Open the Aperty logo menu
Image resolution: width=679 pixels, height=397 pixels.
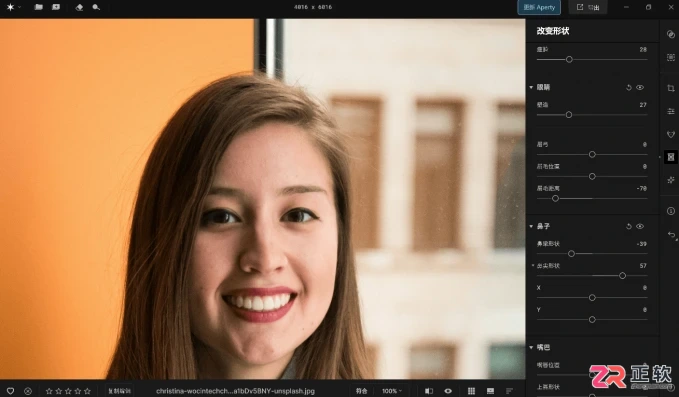pos(13,7)
